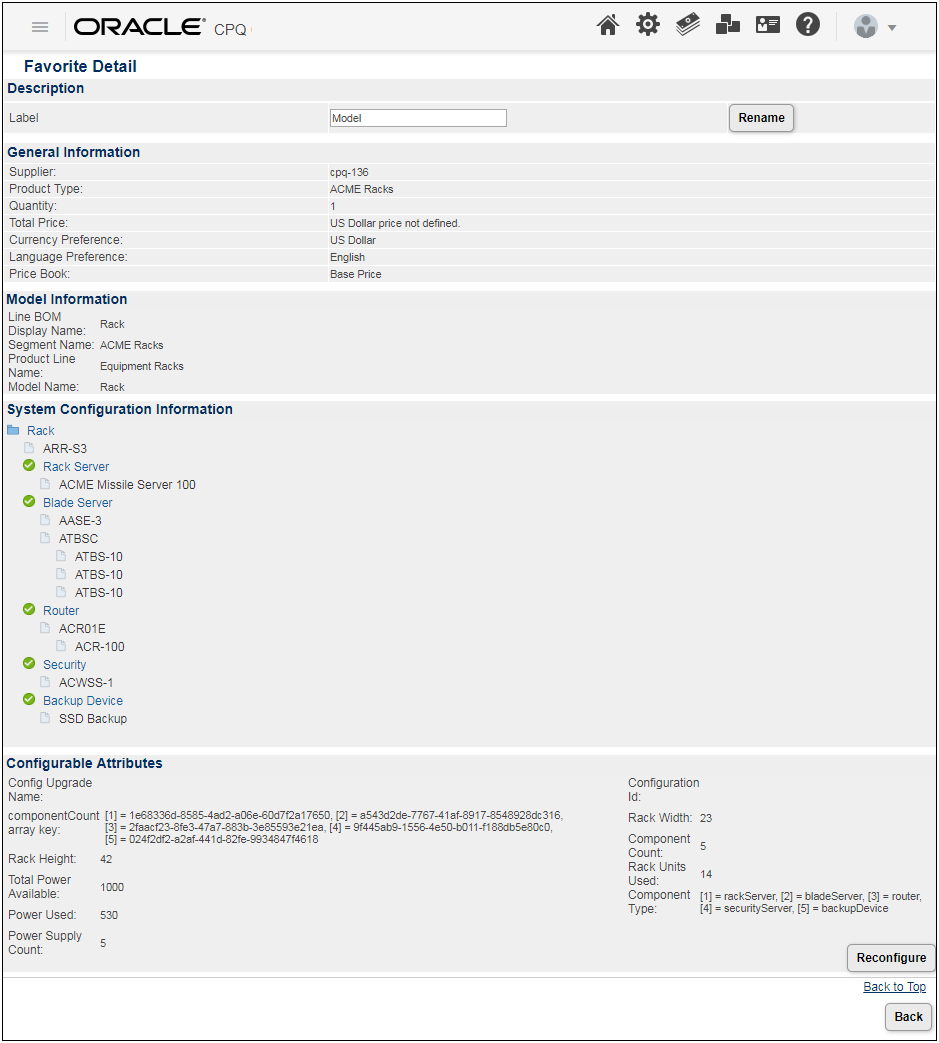Click the money stack pricing icon

(688, 24)
